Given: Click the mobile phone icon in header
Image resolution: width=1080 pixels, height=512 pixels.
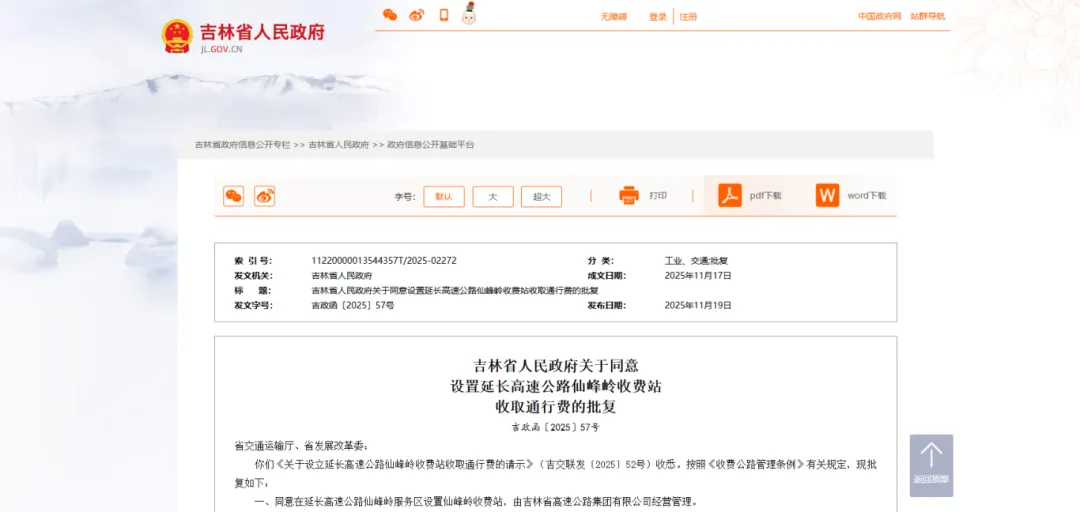Looking at the screenshot, I should pos(443,15).
